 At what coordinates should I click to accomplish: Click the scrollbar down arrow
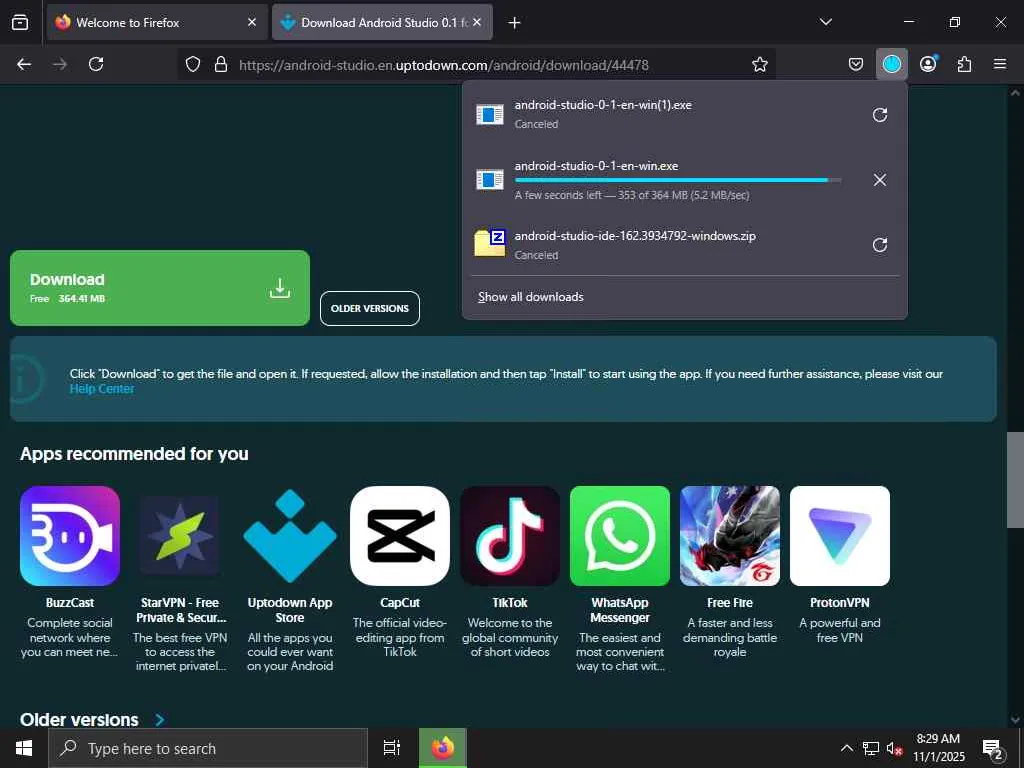[x=1015, y=720]
